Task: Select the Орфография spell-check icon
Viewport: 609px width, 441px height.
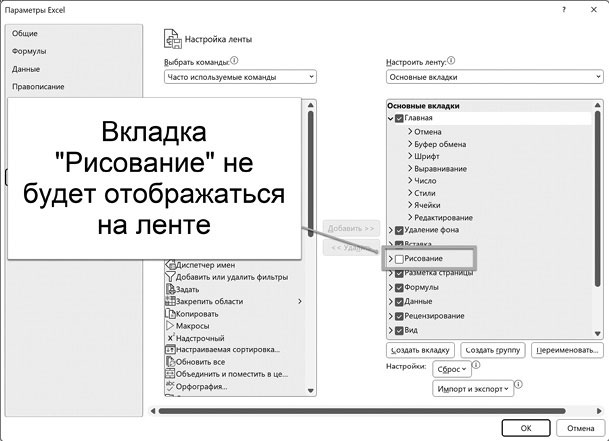Action: (x=170, y=386)
